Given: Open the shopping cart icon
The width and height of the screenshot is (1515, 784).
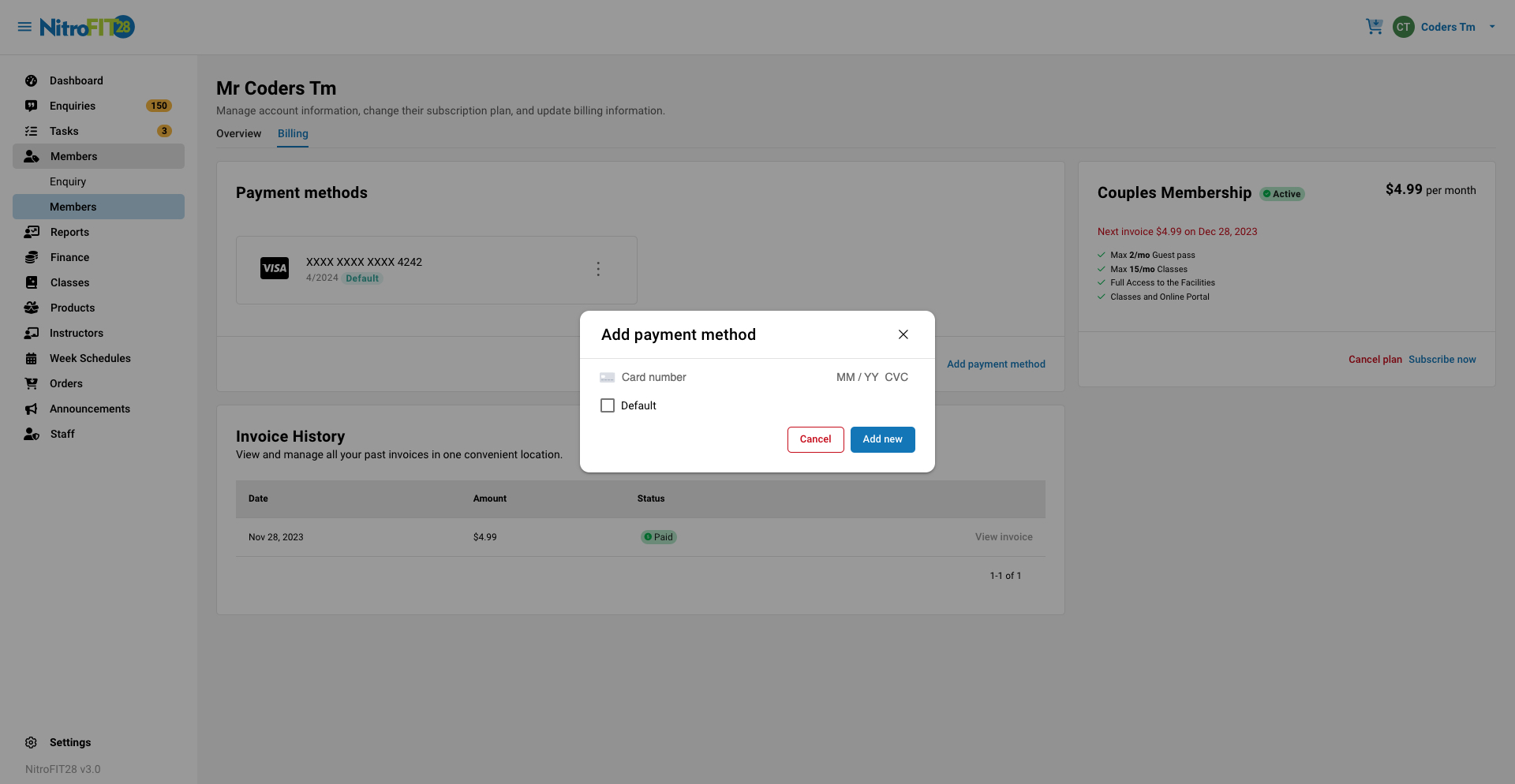Looking at the screenshot, I should tap(1374, 27).
